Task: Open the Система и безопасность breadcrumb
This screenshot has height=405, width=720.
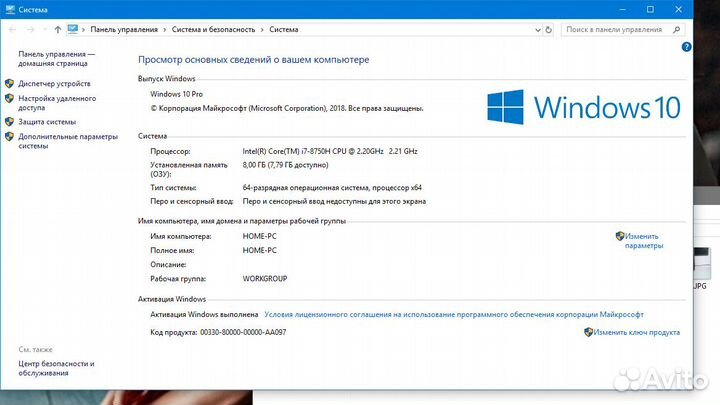Action: (x=213, y=29)
